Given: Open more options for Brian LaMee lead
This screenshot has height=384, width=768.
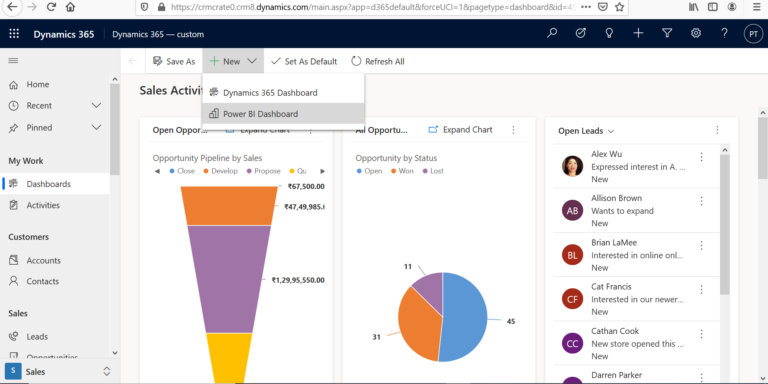Looking at the screenshot, I should click(701, 245).
